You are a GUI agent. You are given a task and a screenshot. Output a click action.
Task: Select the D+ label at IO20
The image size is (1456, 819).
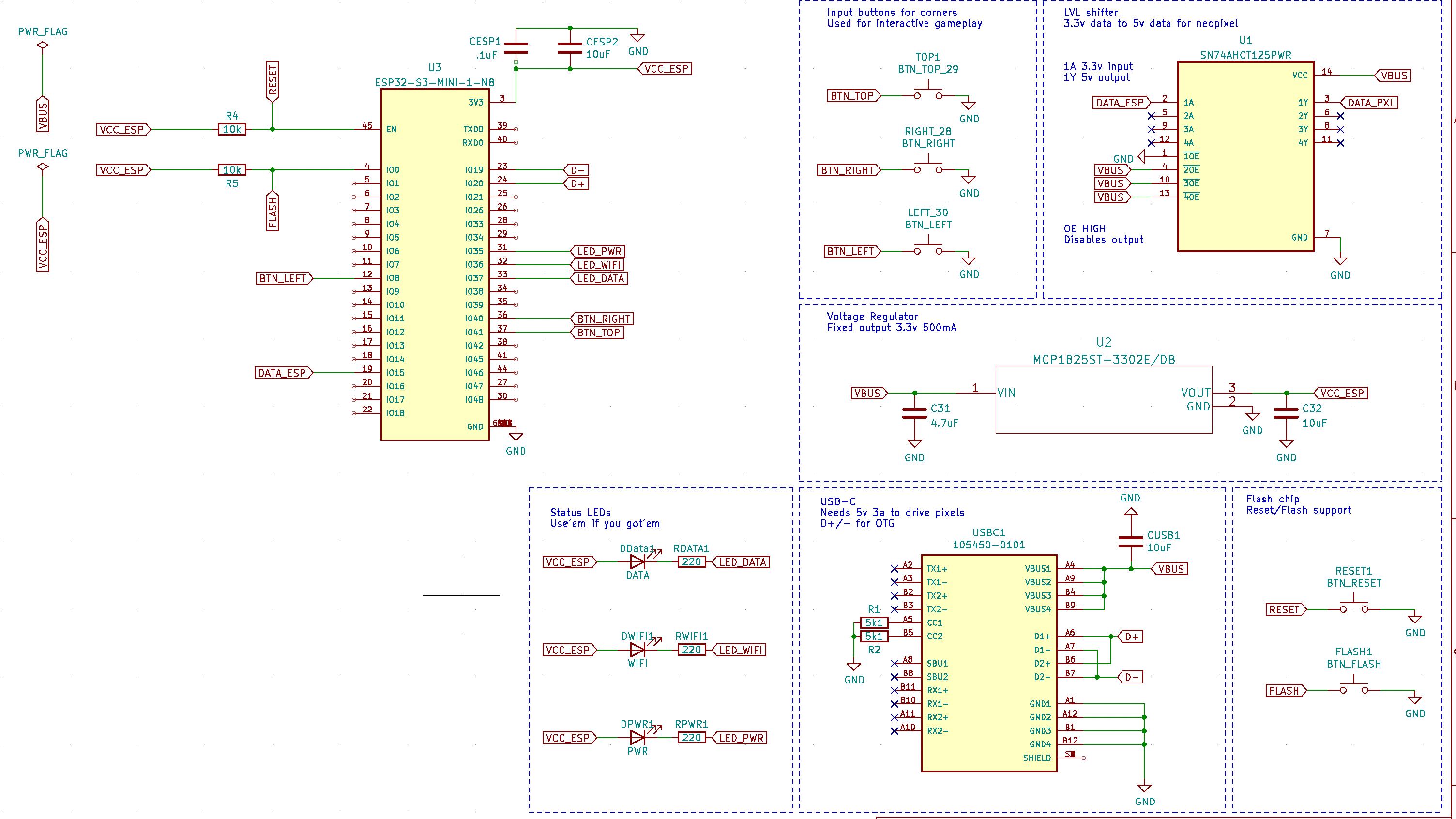click(x=576, y=184)
